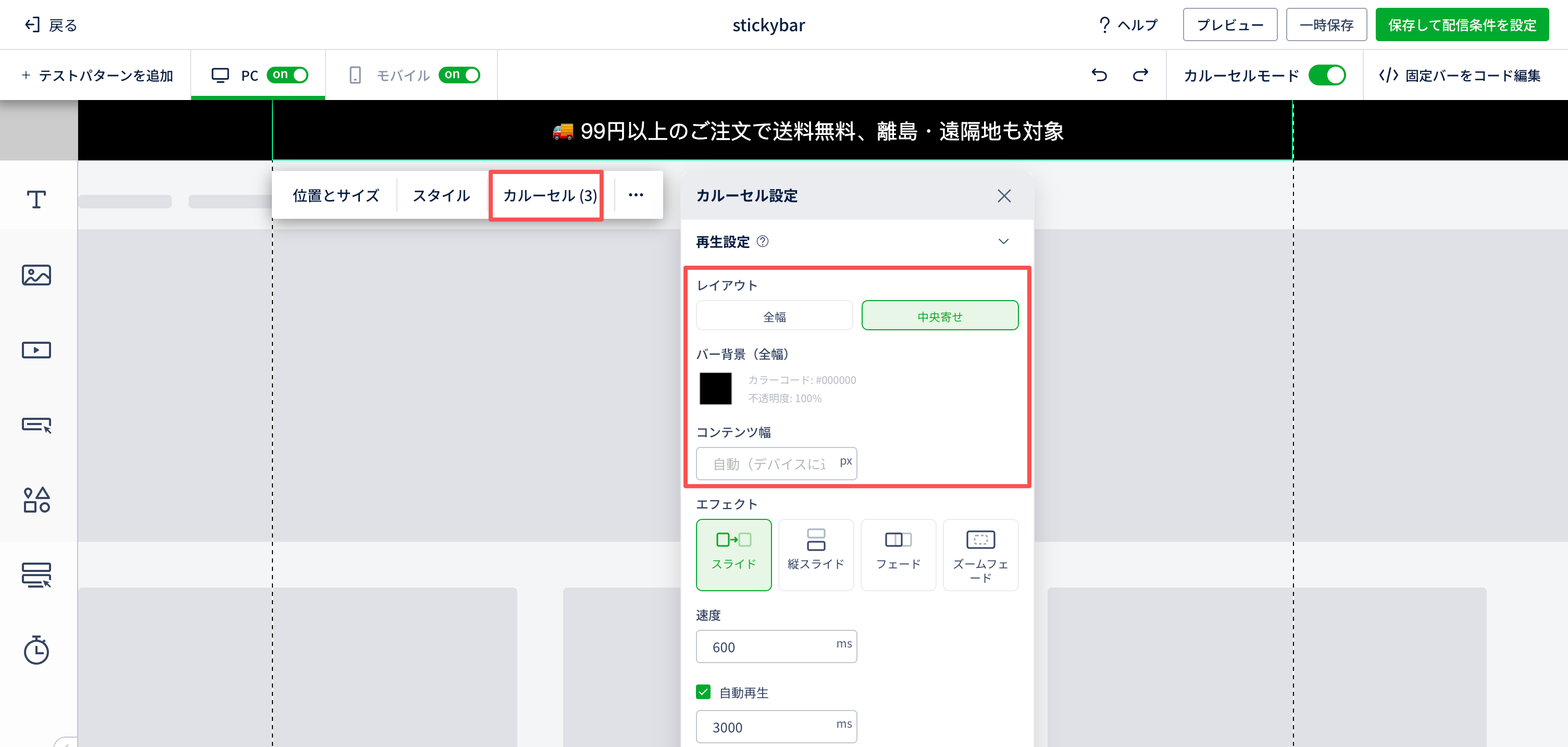Screen dimensions: 1568x747
Task: Choose ズームフェード effect
Action: [x=980, y=554]
